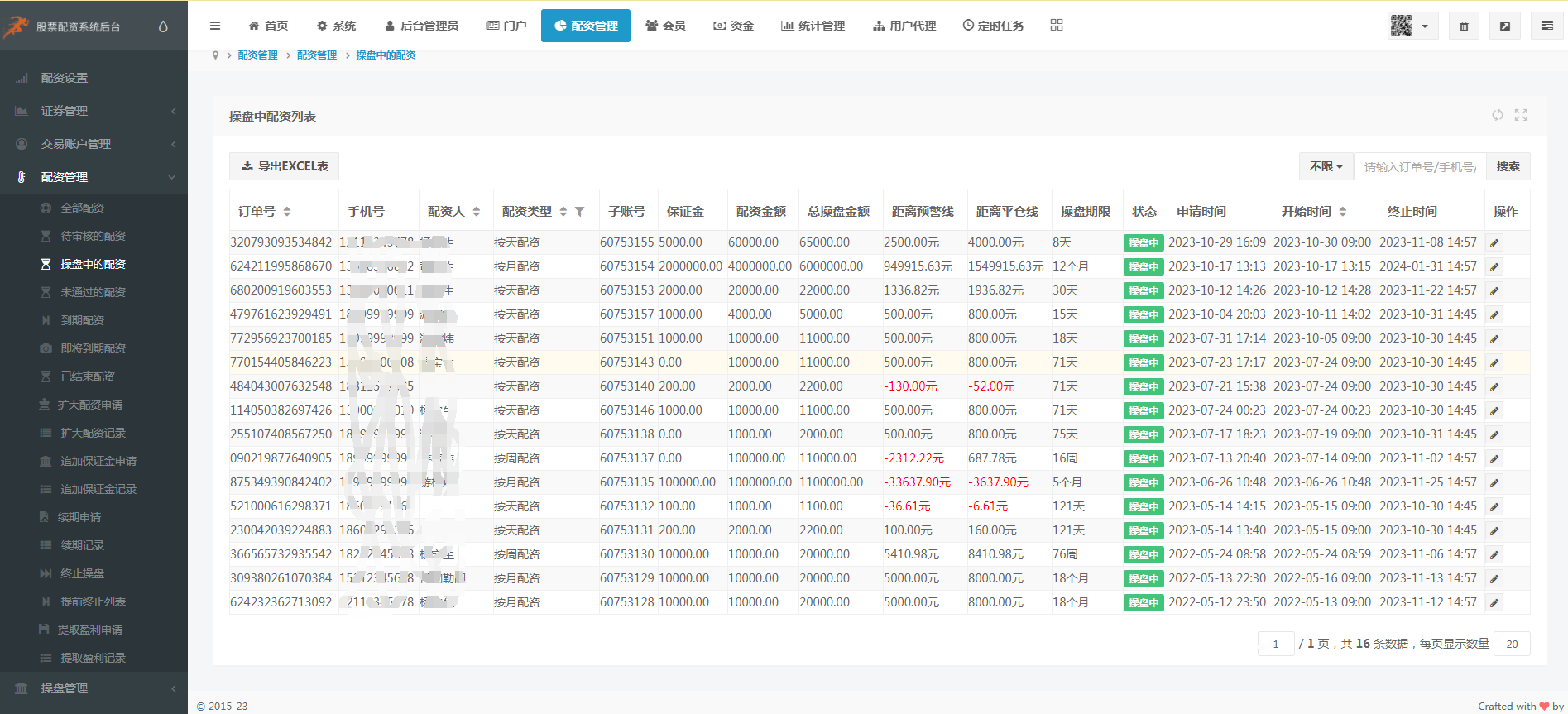Screen dimensions: 1568x714
Task: Sort the table by 开始时间
Action: [x=1343, y=212]
